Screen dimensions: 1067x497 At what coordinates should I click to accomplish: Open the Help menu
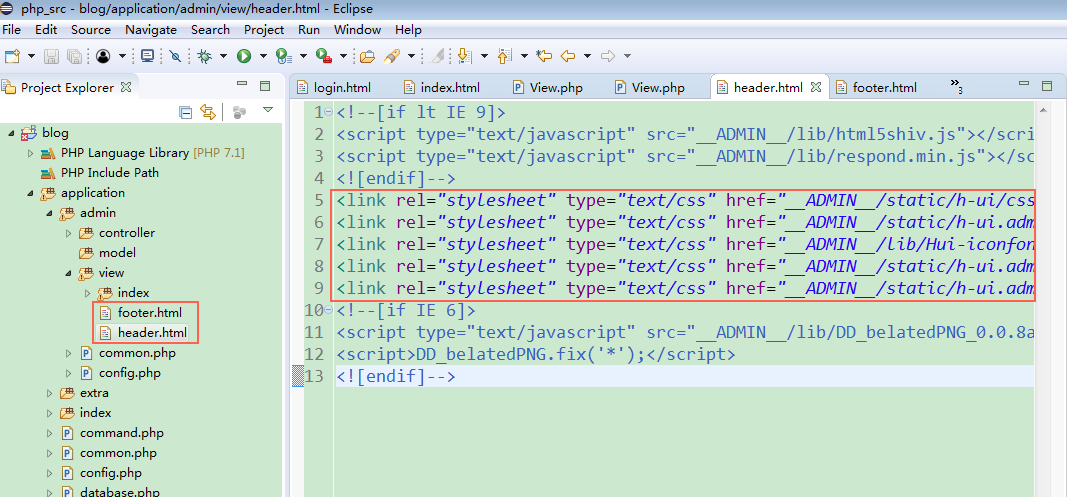tap(408, 30)
